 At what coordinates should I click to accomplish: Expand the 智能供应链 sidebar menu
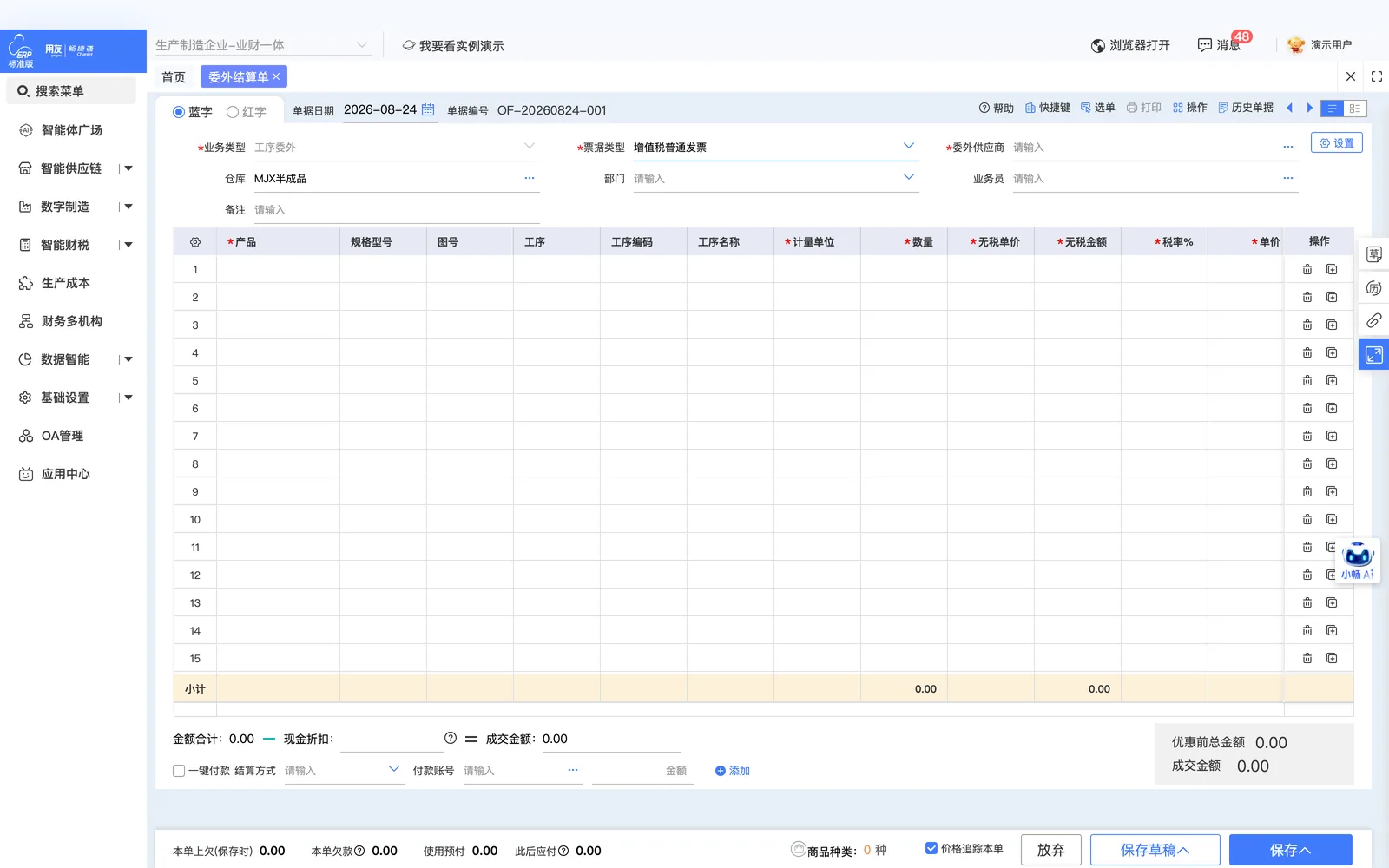(x=128, y=168)
